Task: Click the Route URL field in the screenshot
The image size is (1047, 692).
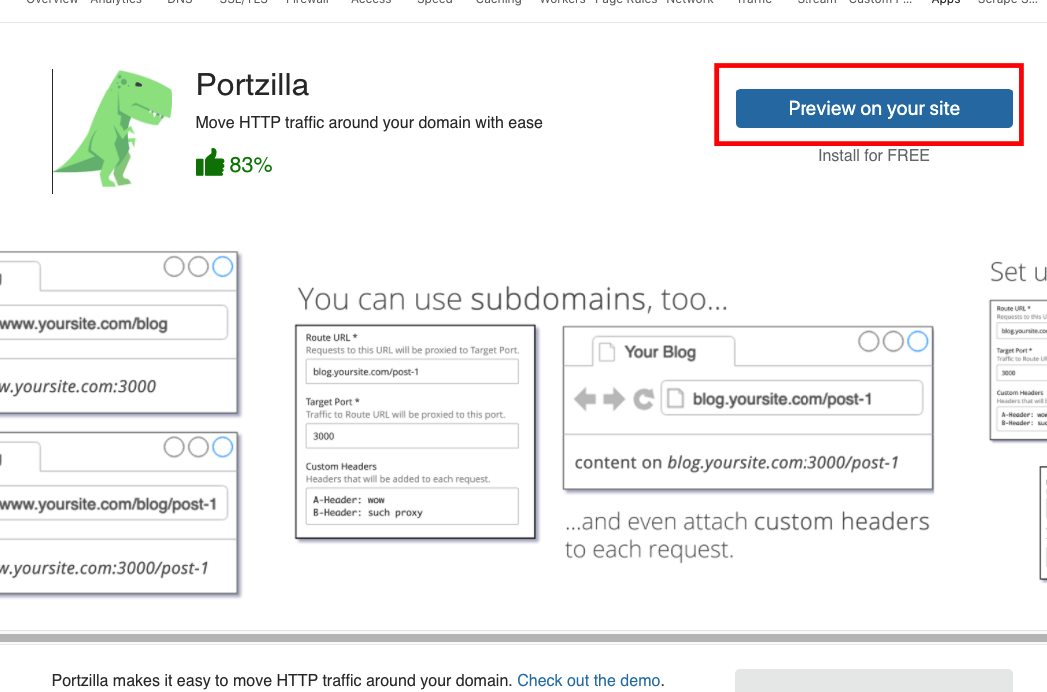Action: coord(412,372)
